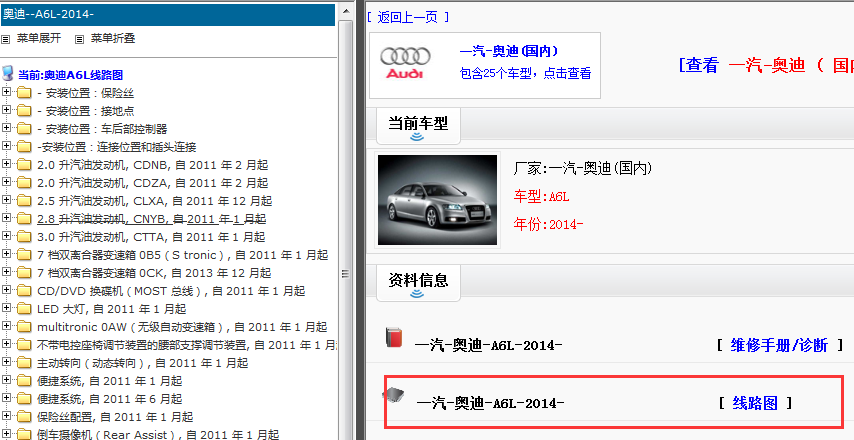Open the 线路图 link
The width and height of the screenshot is (854, 440).
[x=755, y=404]
